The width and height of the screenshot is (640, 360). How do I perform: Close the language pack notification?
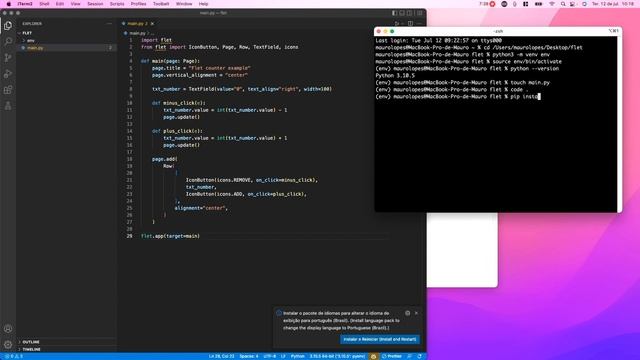tap(416, 313)
